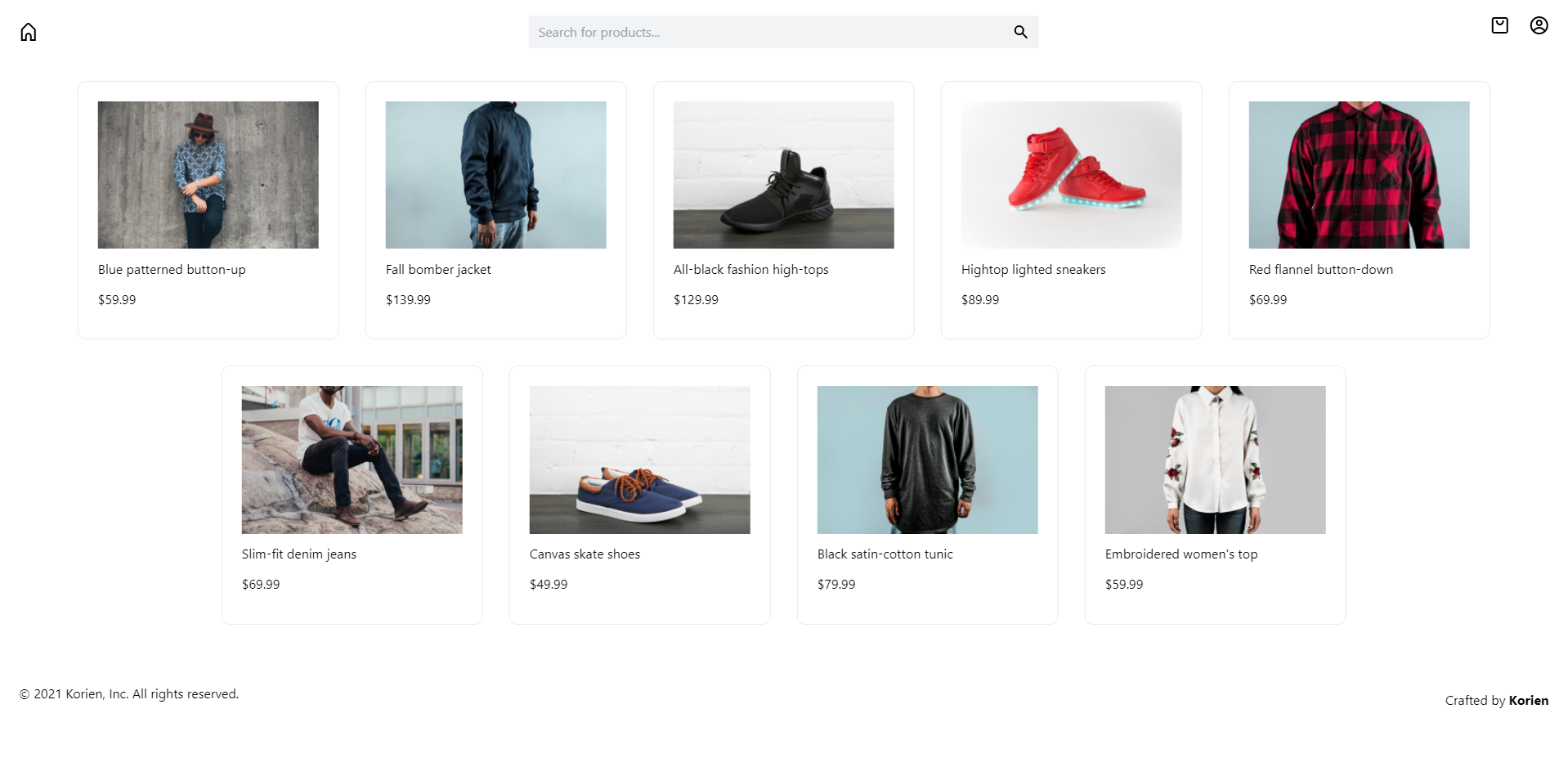Viewport: 1568px width, 767px height.
Task: Select the Hightop lighted sneakers title
Action: coord(1033,269)
